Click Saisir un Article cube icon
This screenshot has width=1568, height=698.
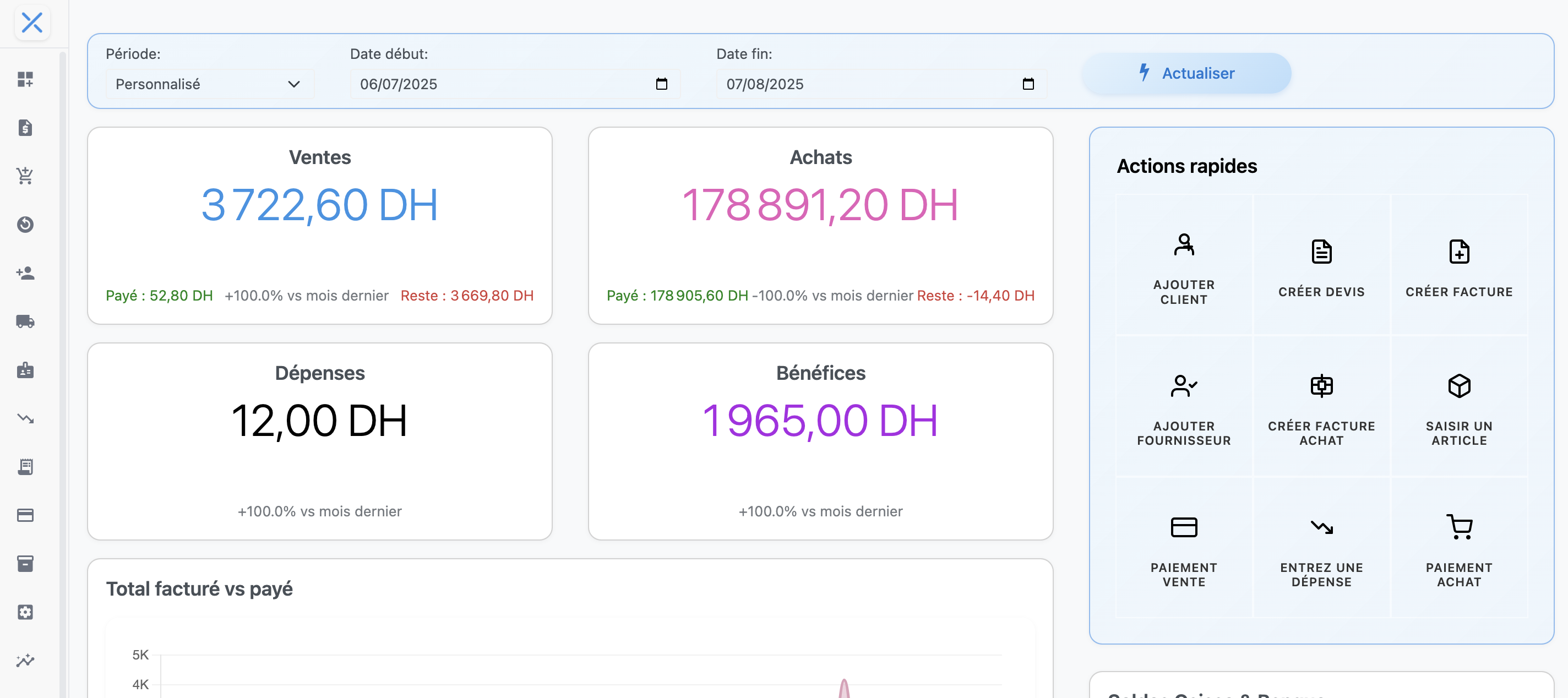pos(1458,386)
